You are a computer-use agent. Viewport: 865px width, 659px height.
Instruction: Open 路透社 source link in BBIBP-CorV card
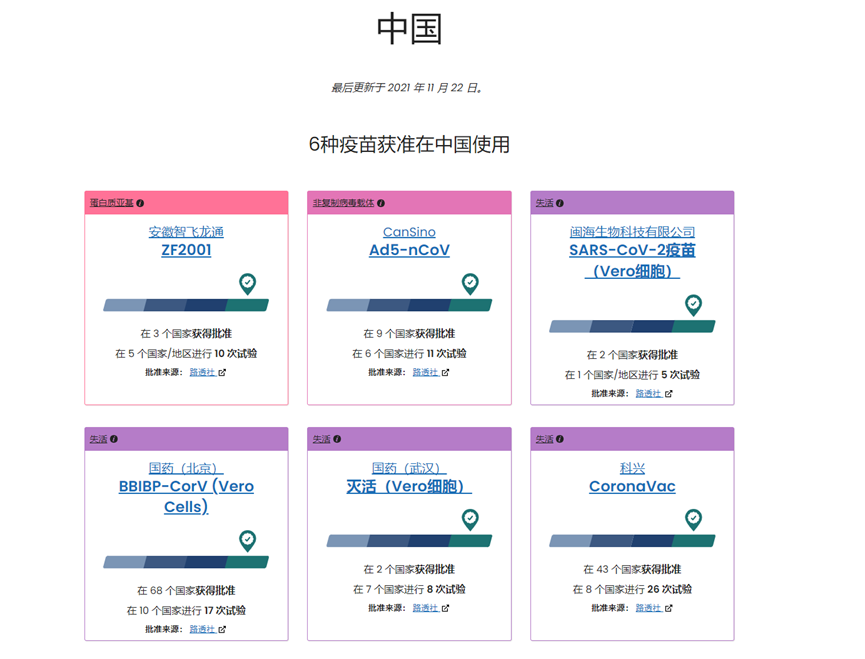click(202, 629)
